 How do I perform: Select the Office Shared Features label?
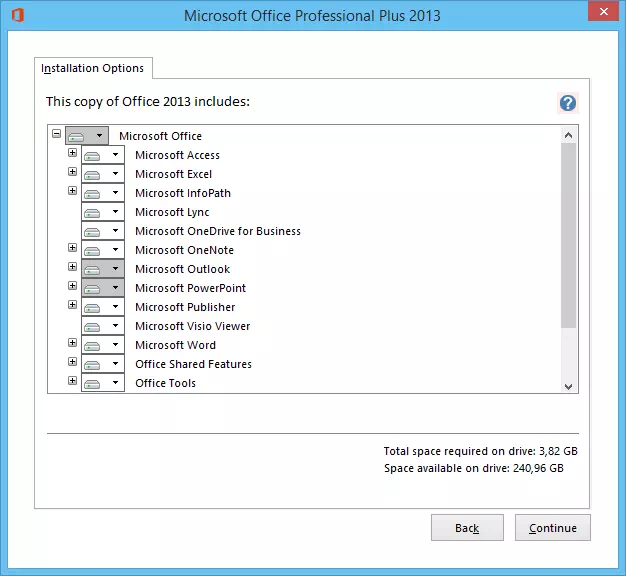[x=193, y=364]
